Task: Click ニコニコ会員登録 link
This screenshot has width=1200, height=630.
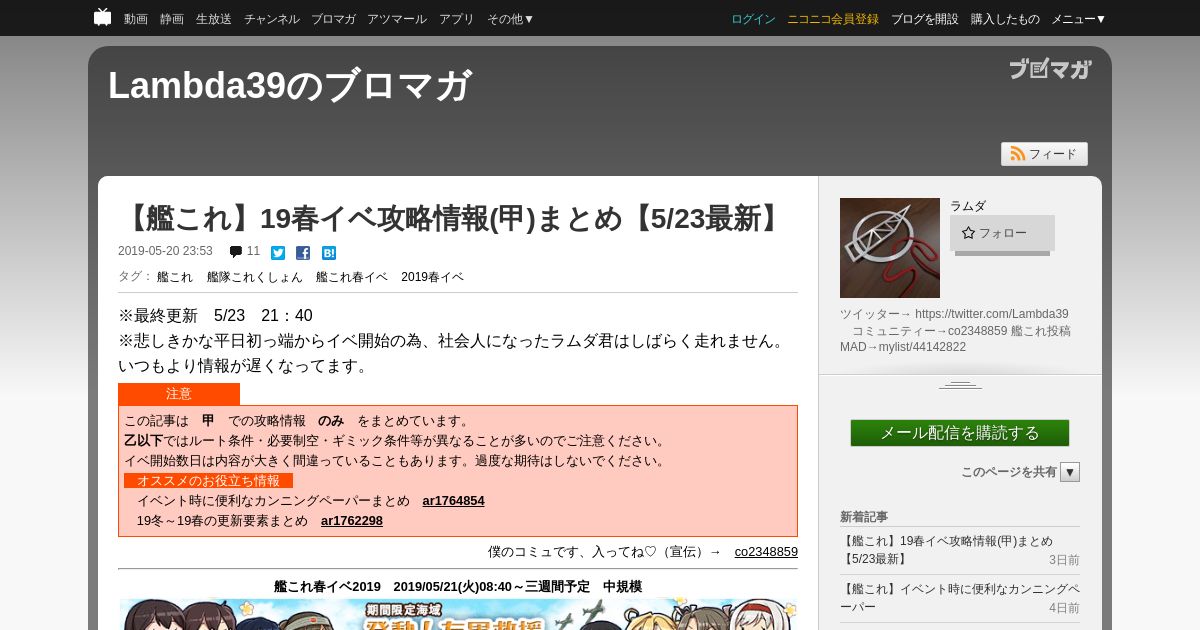Action: pyautogui.click(x=833, y=19)
